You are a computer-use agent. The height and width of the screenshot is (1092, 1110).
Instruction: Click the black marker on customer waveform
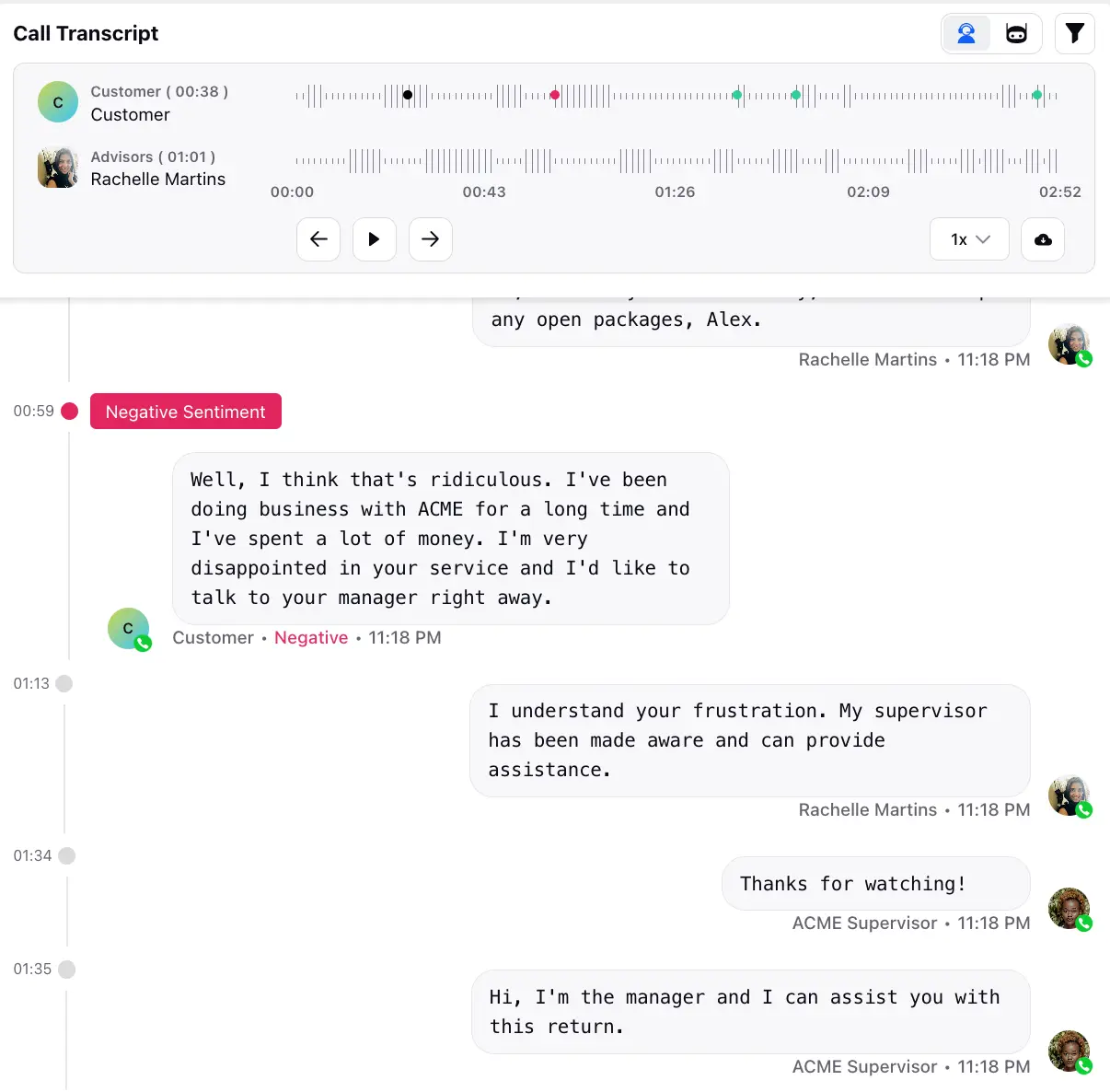(x=408, y=95)
